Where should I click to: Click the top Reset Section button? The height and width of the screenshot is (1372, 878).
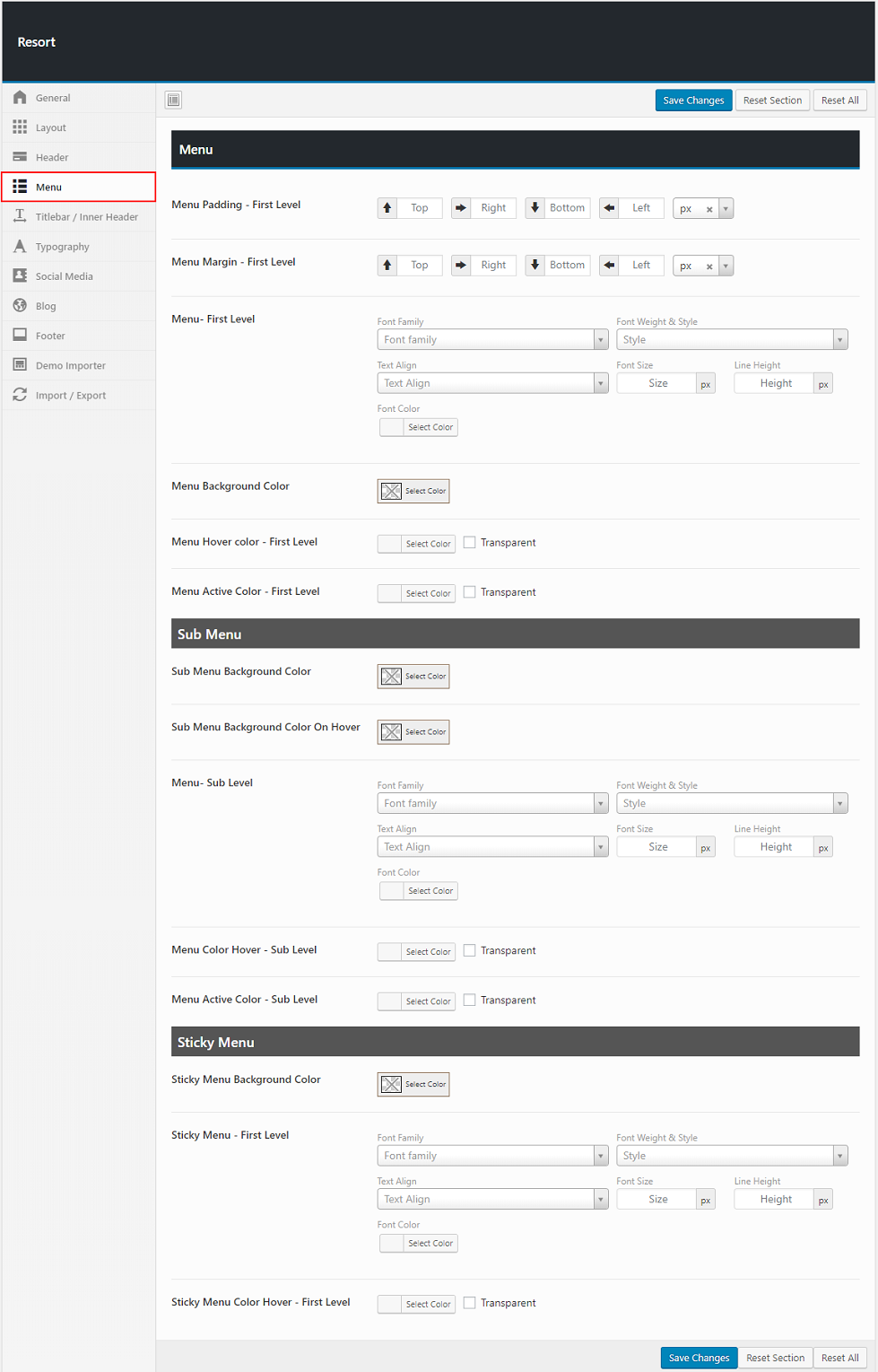[772, 100]
